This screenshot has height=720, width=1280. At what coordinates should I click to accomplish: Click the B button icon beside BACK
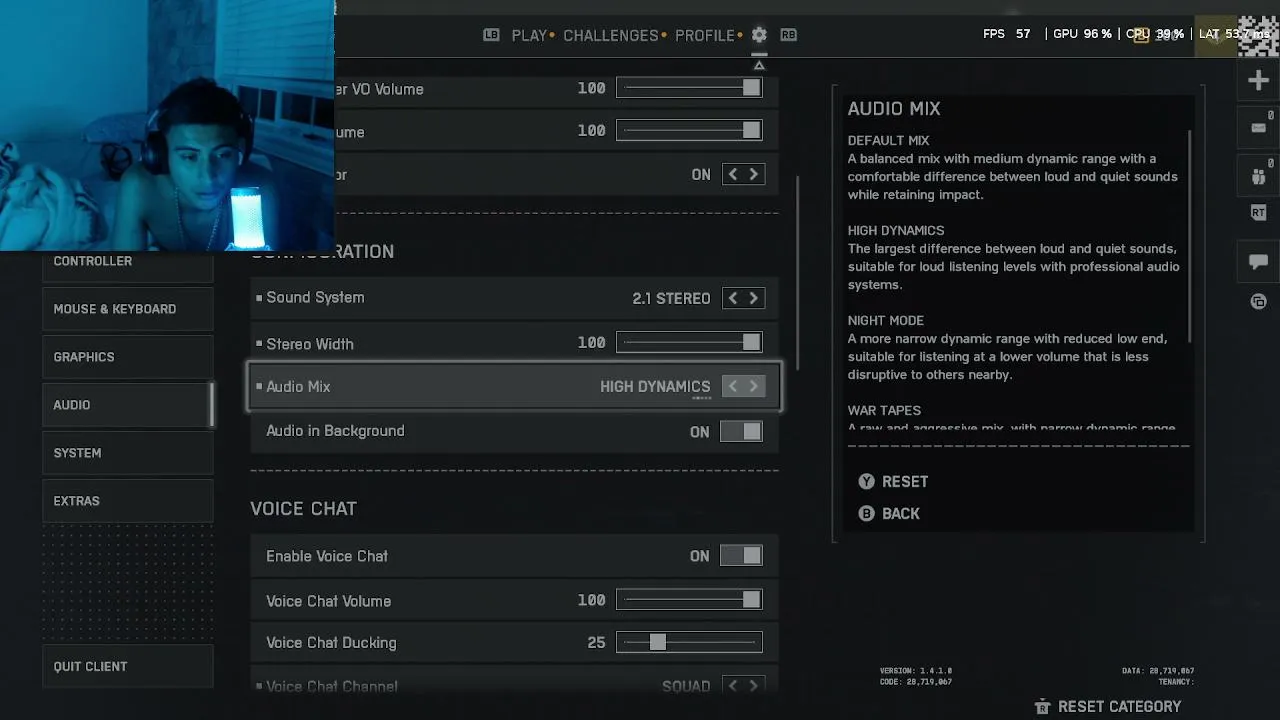point(866,514)
